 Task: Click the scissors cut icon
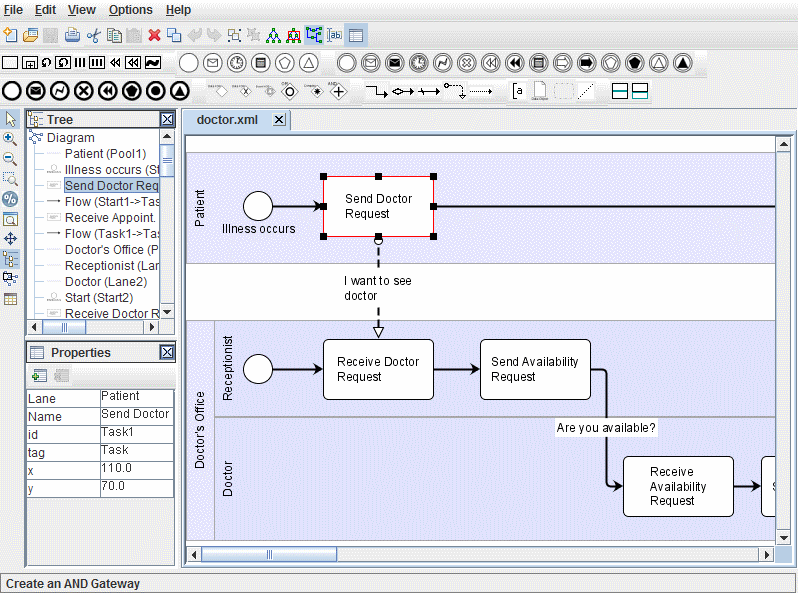94,35
